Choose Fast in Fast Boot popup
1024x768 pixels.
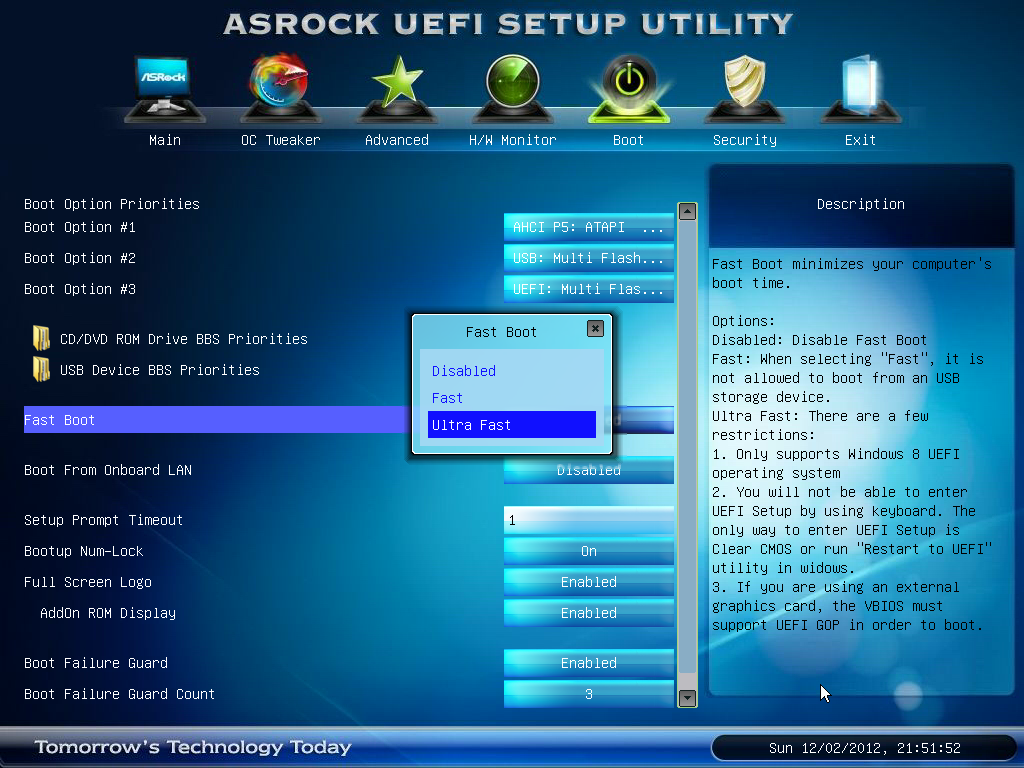pos(511,398)
